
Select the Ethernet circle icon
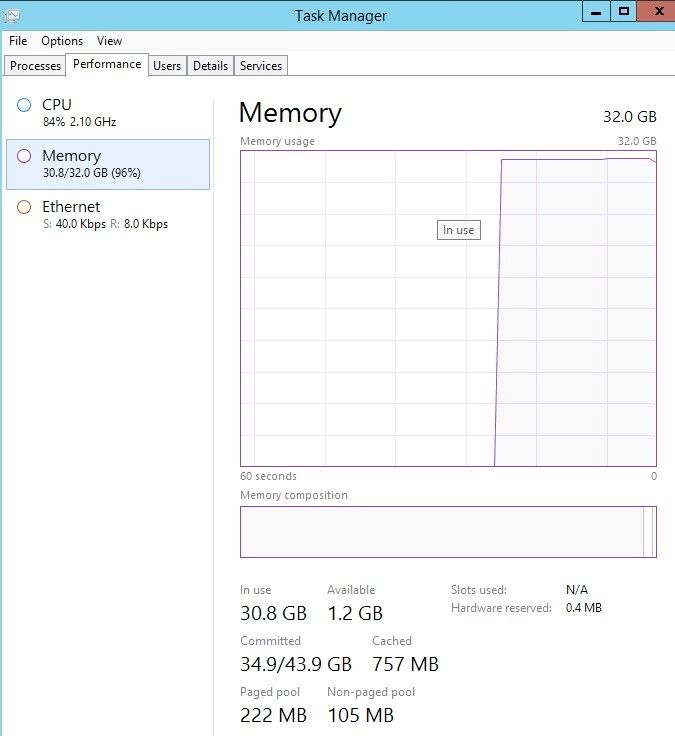click(24, 207)
